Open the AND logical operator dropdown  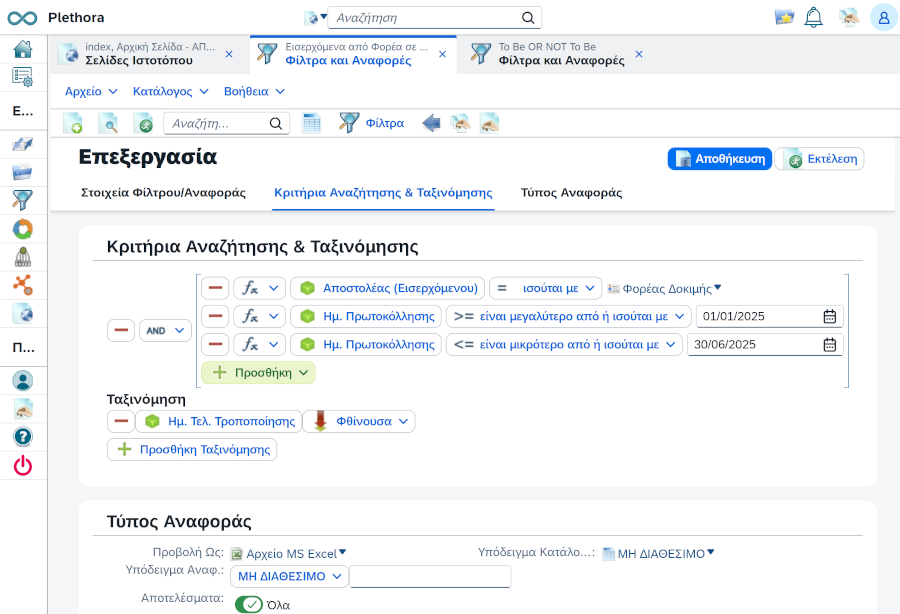coord(165,329)
